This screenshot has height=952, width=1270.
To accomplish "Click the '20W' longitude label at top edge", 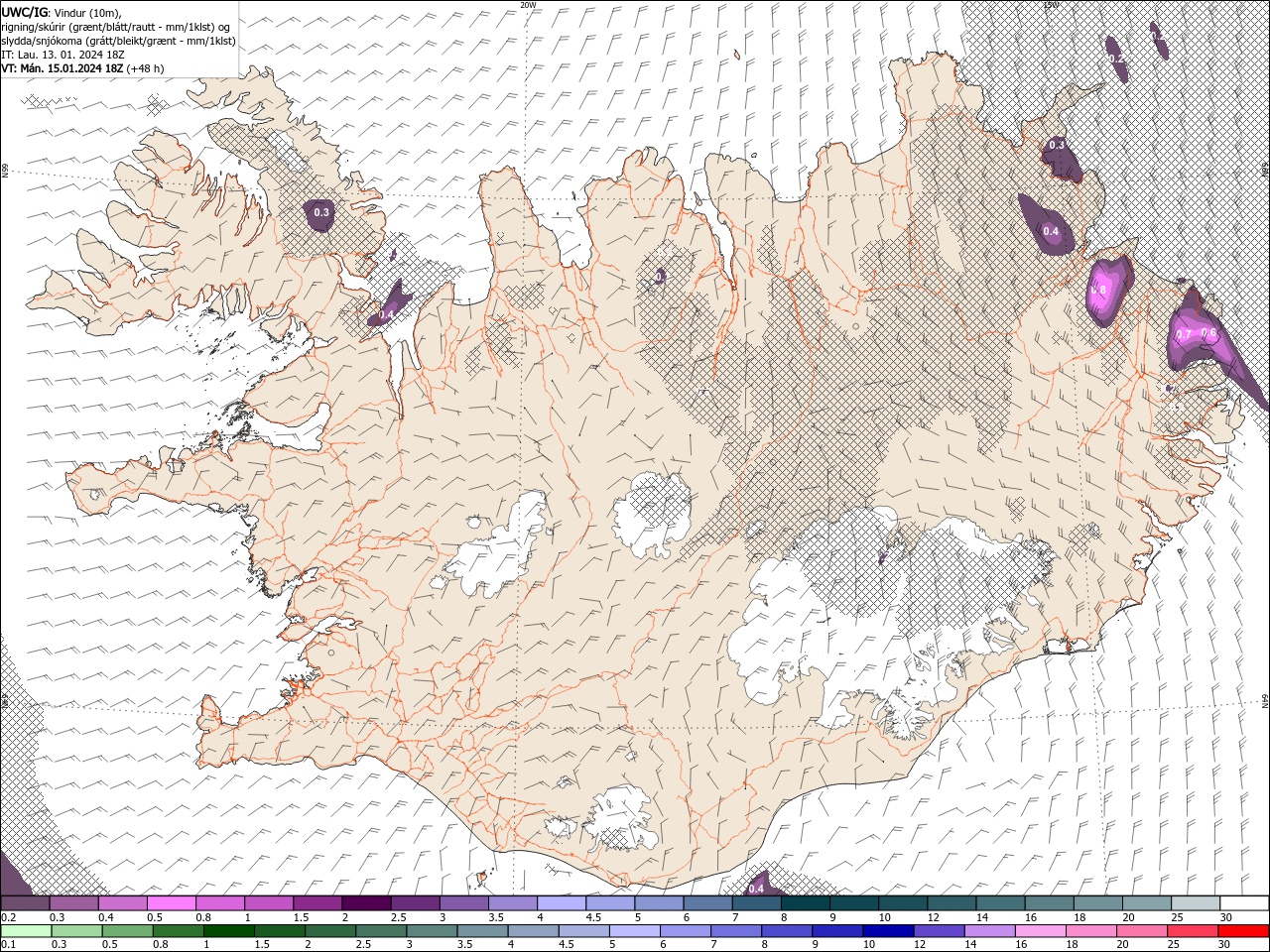I will pos(528,5).
